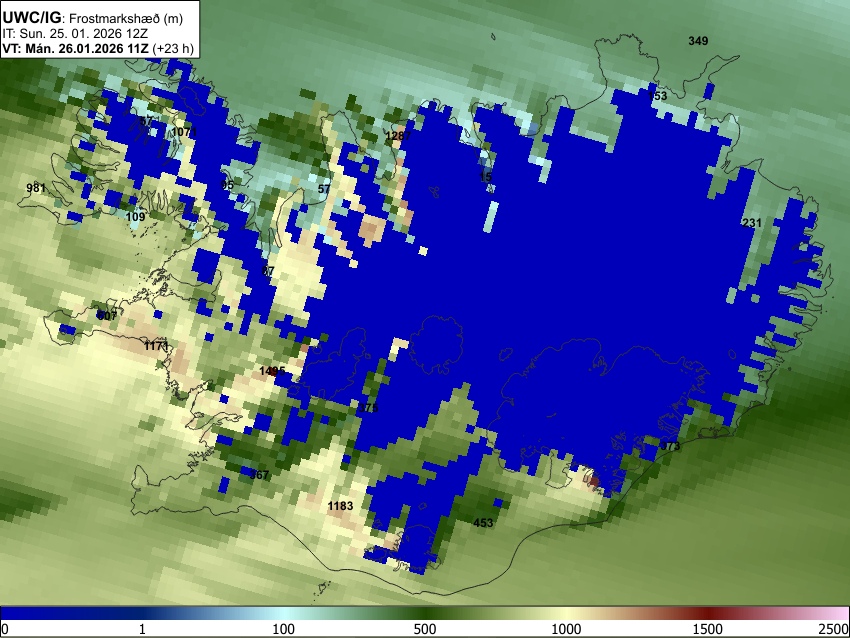
Task: Click the 109 value label
Action: pyautogui.click(x=136, y=217)
